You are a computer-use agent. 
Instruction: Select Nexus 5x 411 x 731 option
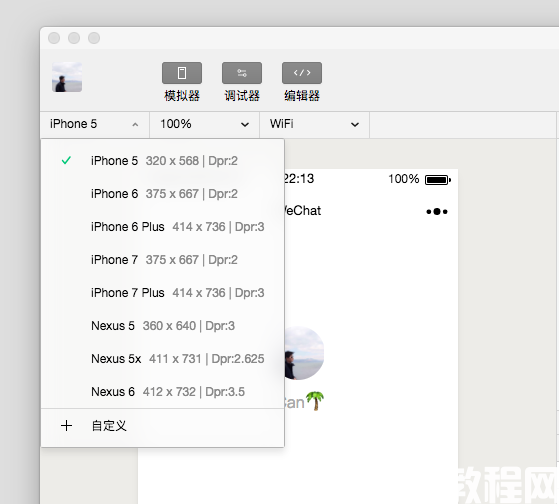click(x=163, y=359)
